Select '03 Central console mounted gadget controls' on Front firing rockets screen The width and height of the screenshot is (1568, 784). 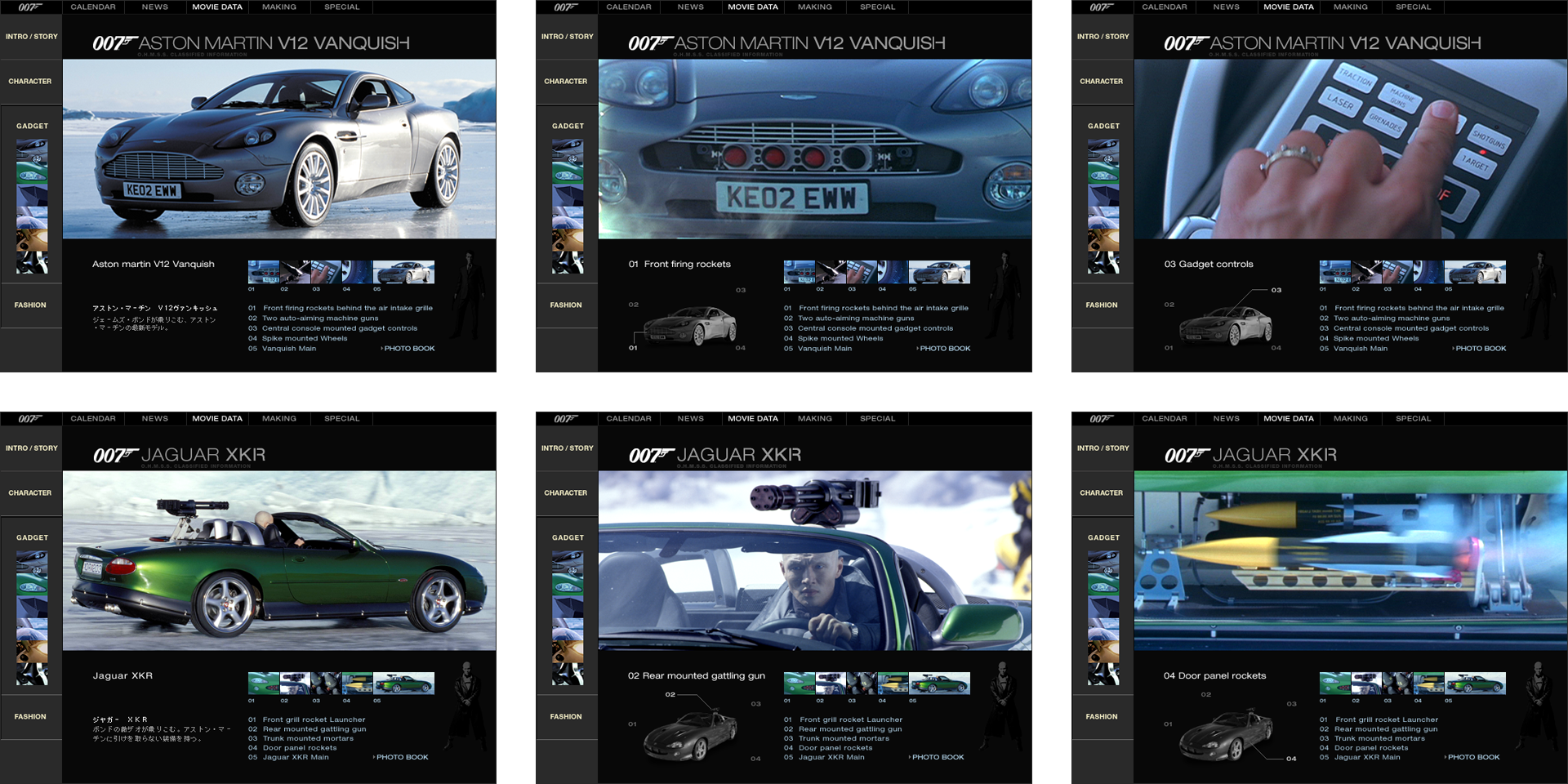click(869, 328)
